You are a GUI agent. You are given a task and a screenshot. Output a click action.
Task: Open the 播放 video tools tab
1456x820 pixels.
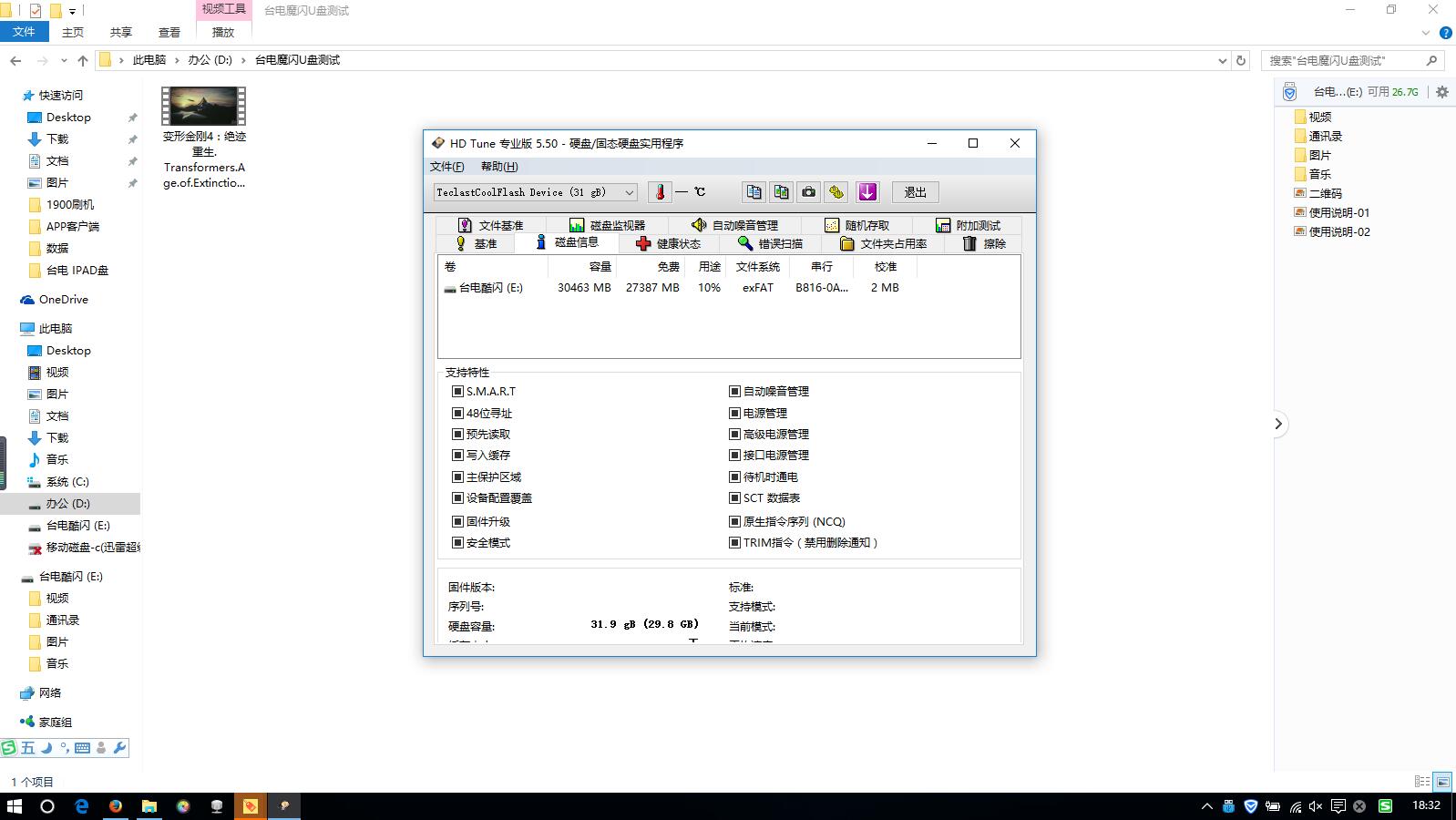click(223, 32)
